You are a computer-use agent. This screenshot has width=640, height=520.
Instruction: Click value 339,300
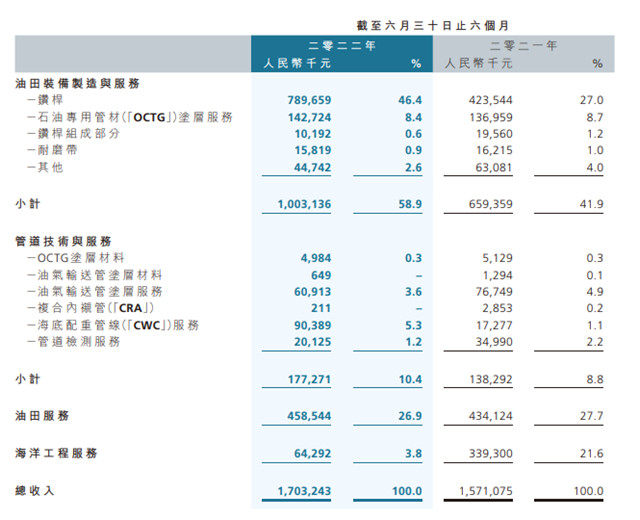click(491, 454)
